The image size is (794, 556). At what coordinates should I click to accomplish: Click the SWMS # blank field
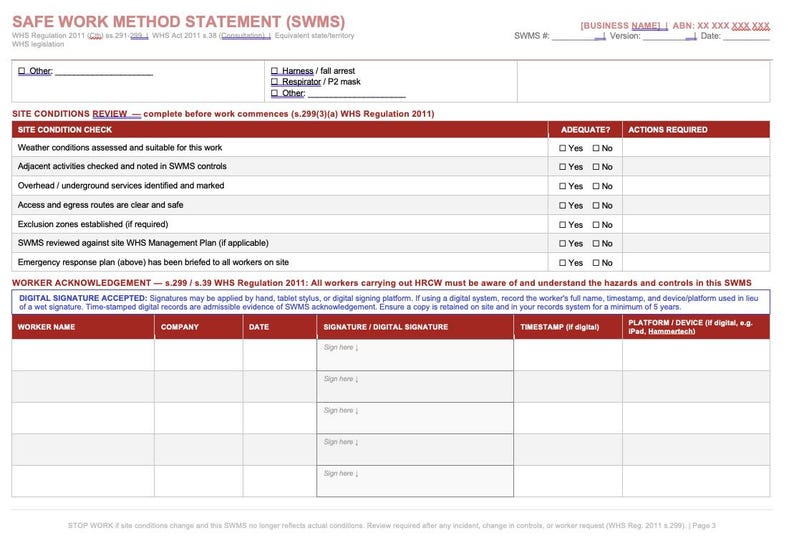coord(578,36)
